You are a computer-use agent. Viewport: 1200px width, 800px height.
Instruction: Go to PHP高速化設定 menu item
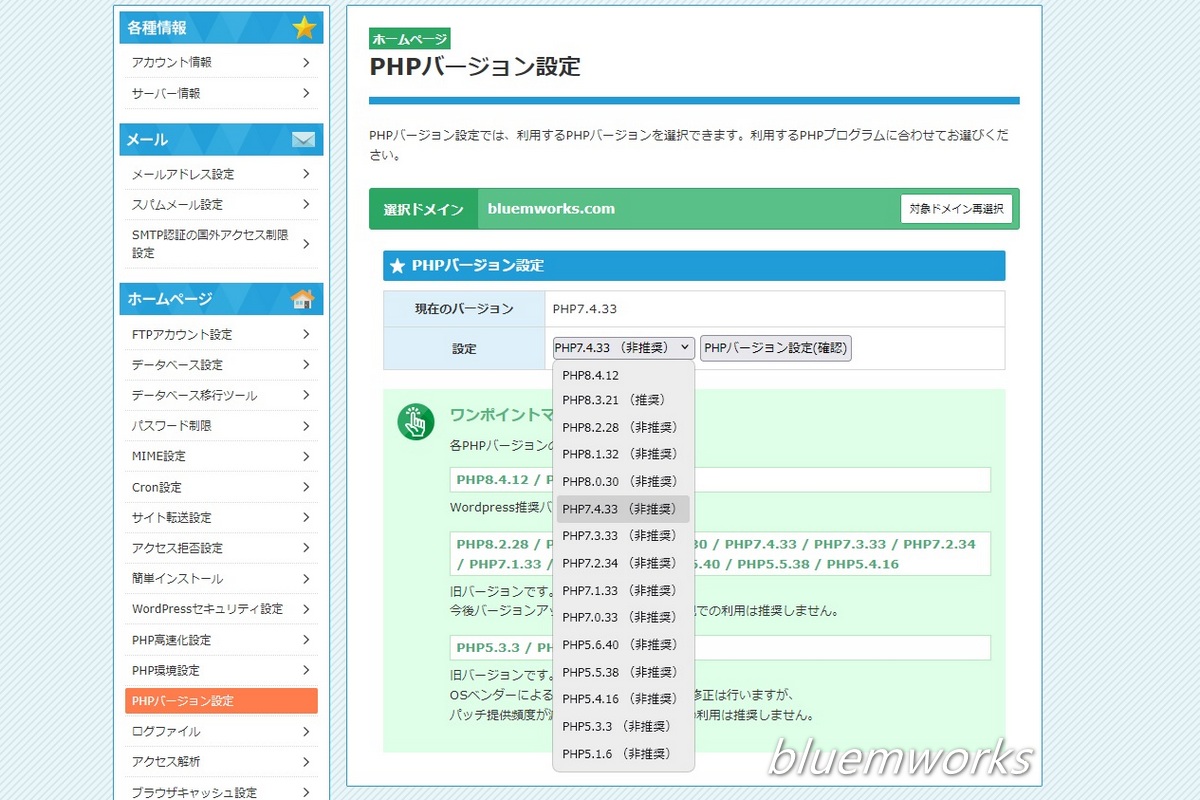(x=171, y=640)
